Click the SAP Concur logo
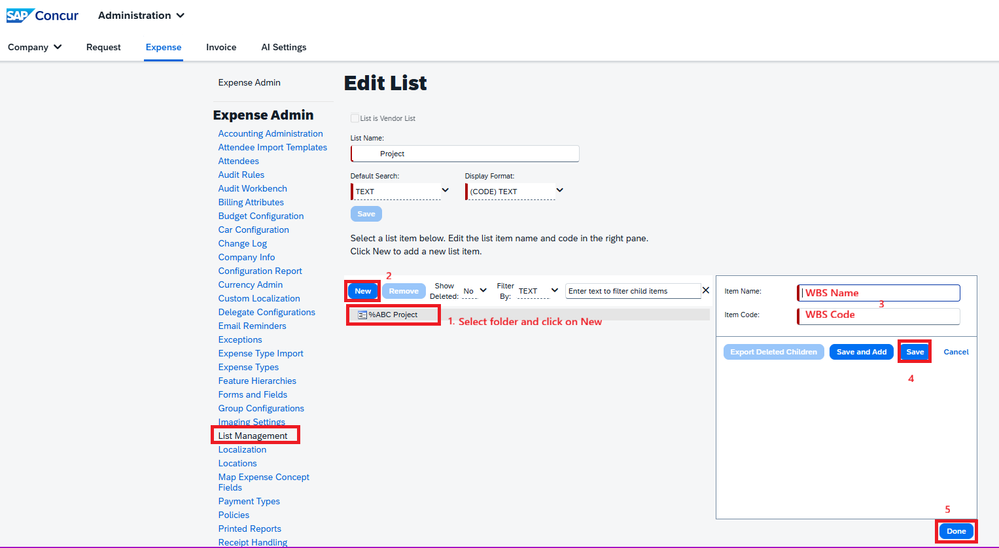 coord(44,16)
